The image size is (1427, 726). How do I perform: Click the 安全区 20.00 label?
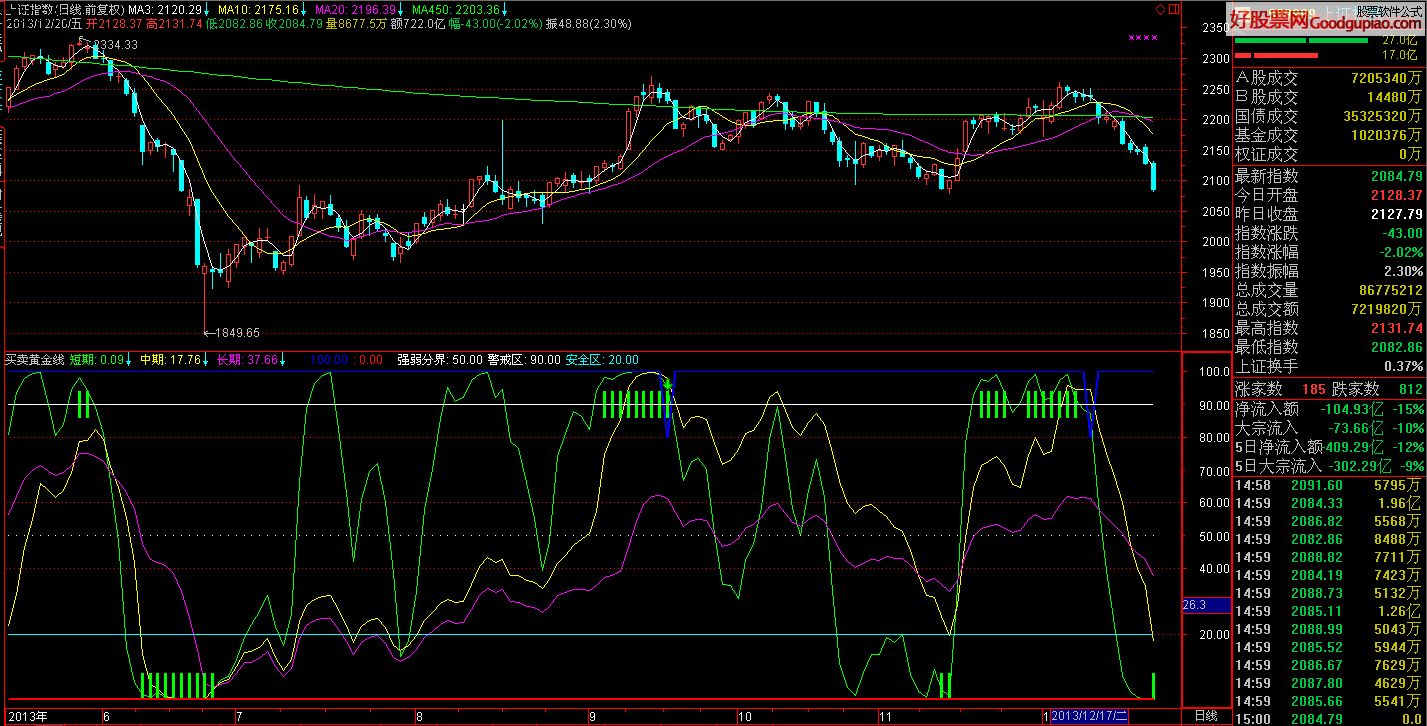pos(602,359)
